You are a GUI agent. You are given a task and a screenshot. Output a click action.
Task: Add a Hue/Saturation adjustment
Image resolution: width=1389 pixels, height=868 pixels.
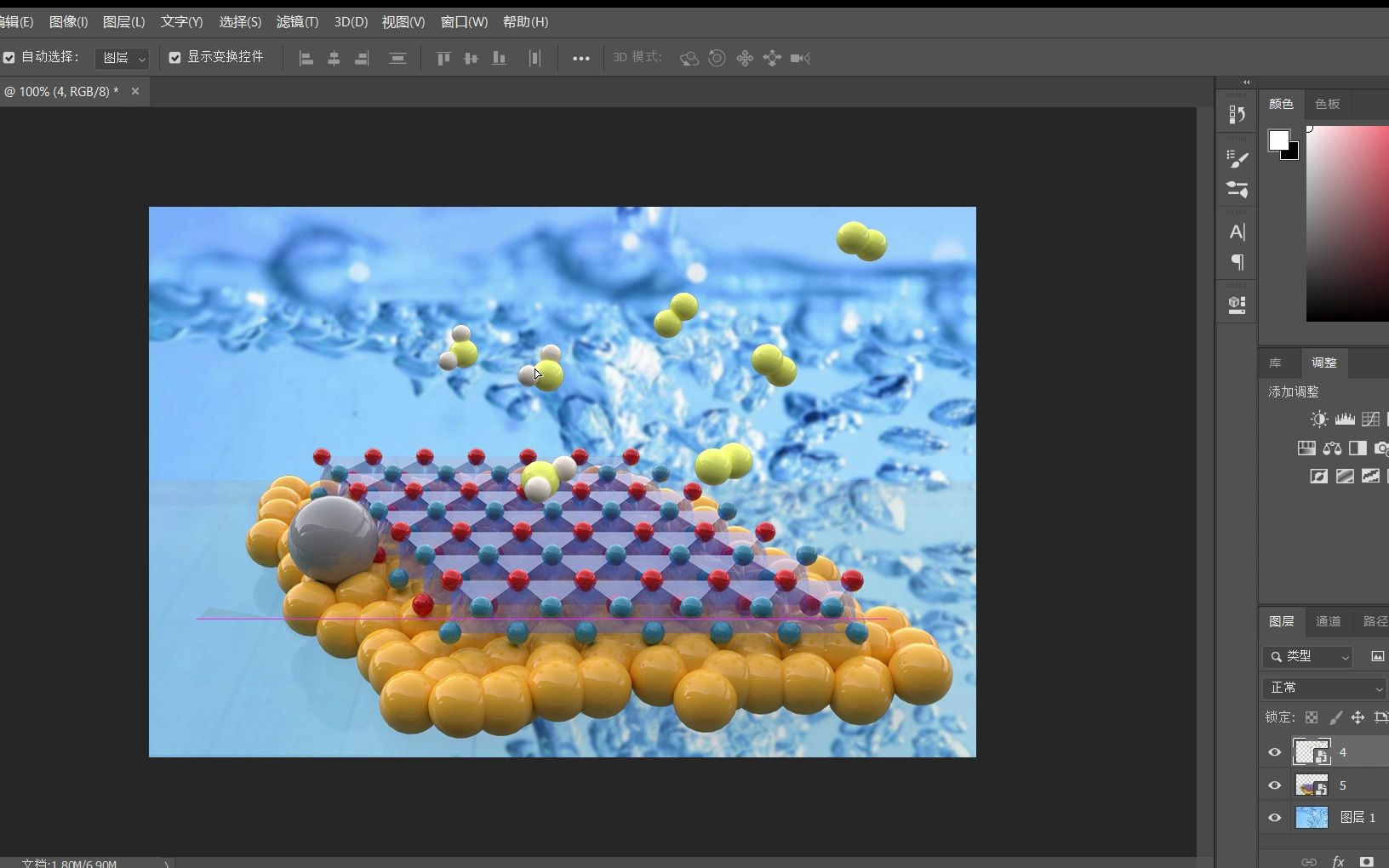tap(1306, 448)
